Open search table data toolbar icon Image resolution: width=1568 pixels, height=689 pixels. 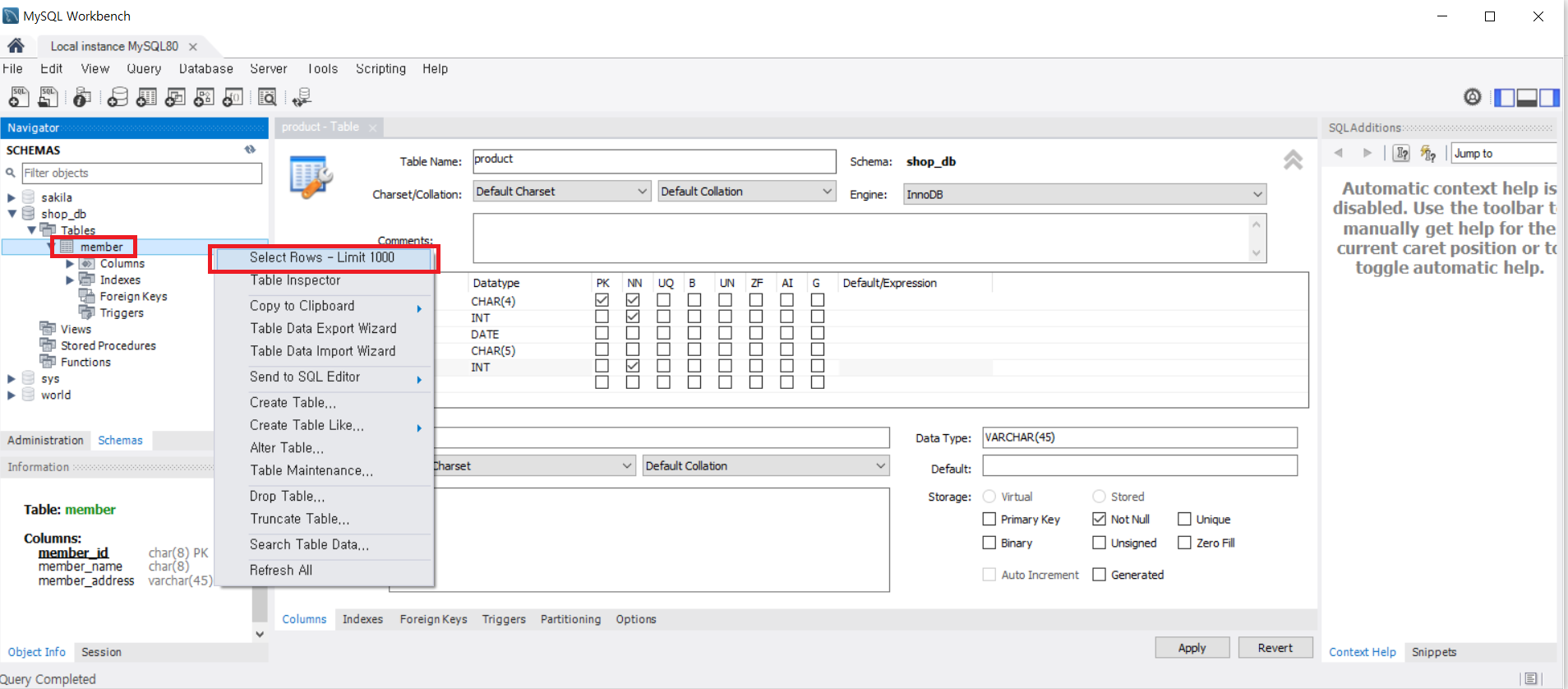(267, 97)
